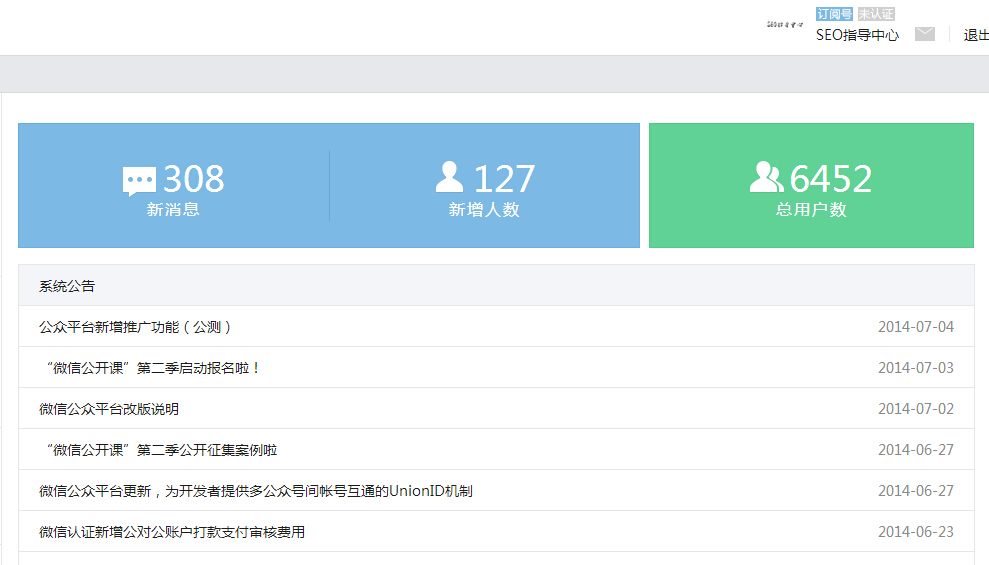The width and height of the screenshot is (989, 565).
Task: Open the SEO指导中心 account name
Action: (x=857, y=35)
